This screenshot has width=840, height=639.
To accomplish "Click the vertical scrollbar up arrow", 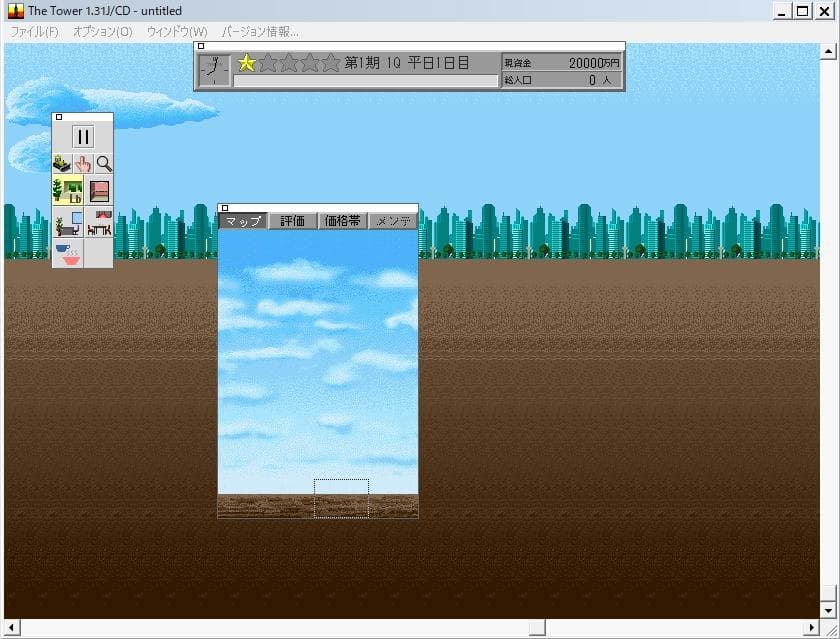I will click(828, 51).
